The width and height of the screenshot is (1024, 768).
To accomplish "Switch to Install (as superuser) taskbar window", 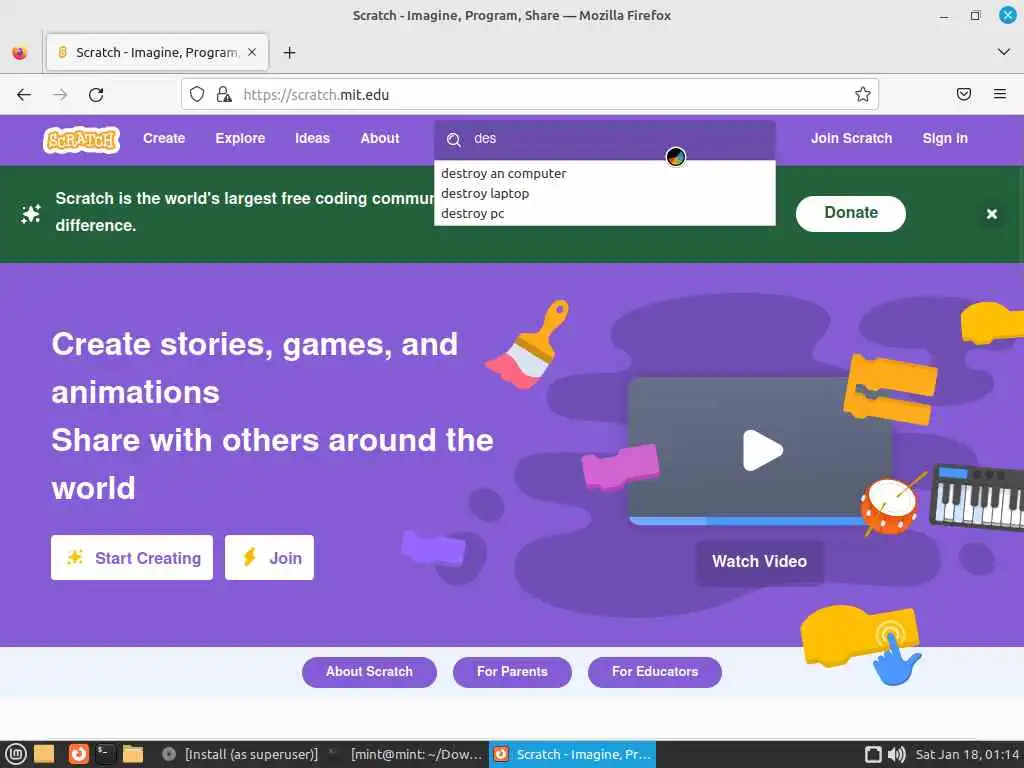I will [x=239, y=754].
